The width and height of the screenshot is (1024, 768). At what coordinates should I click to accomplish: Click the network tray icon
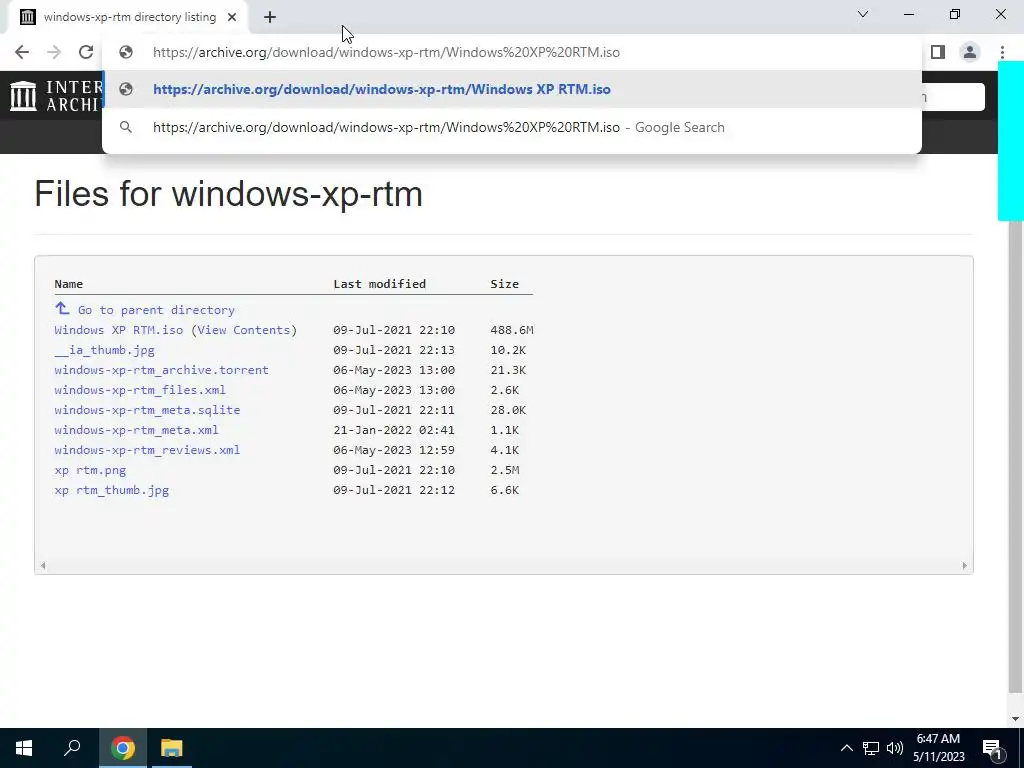871,748
